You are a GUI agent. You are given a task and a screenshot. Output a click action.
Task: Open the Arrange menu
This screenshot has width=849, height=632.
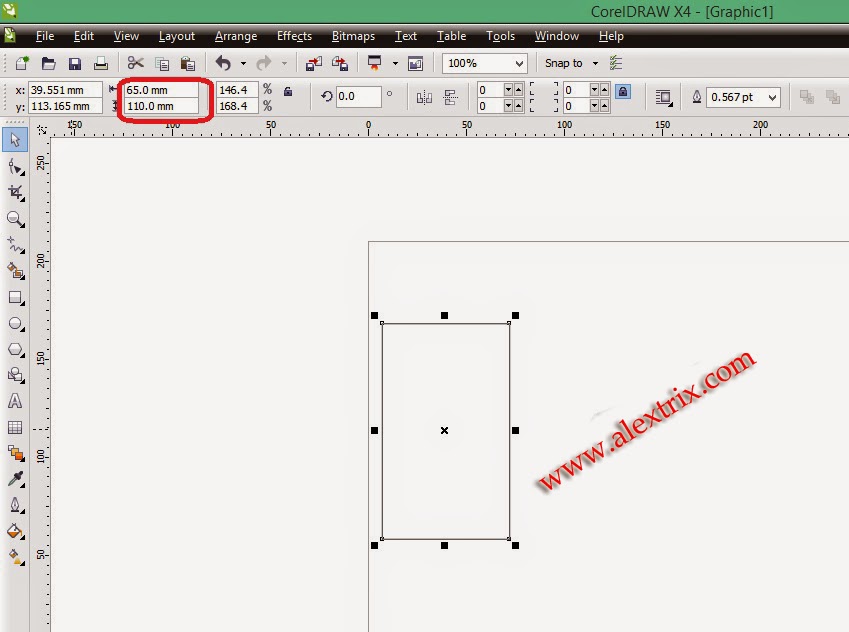click(236, 36)
